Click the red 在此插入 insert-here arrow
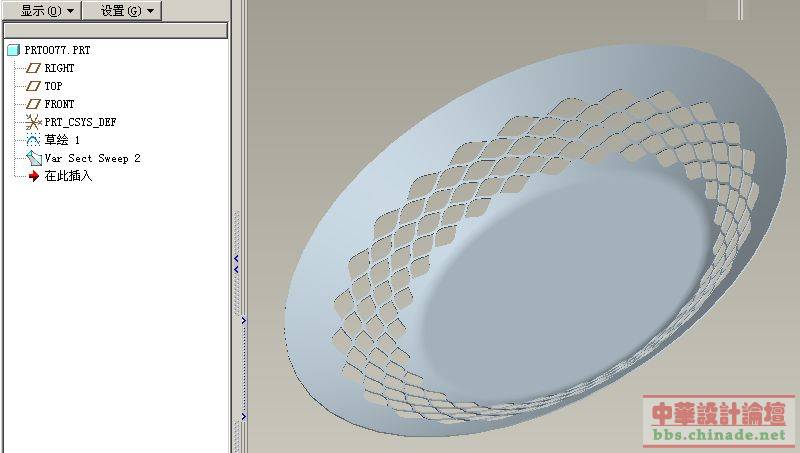The height and width of the screenshot is (453, 800). [34, 176]
